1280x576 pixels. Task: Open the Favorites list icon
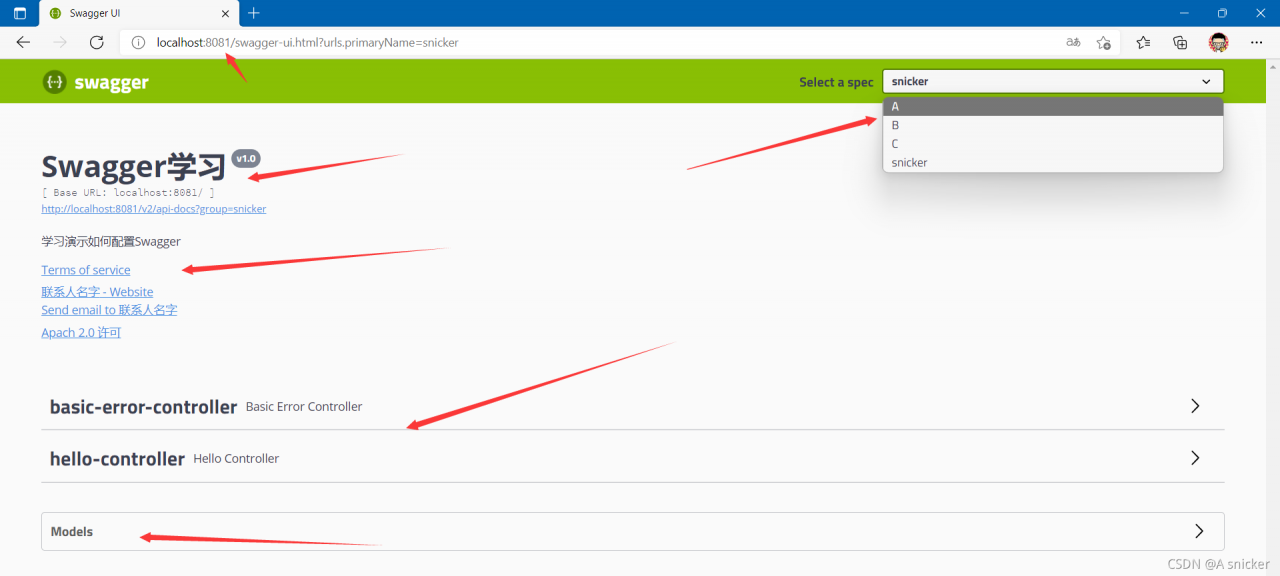tap(1143, 42)
